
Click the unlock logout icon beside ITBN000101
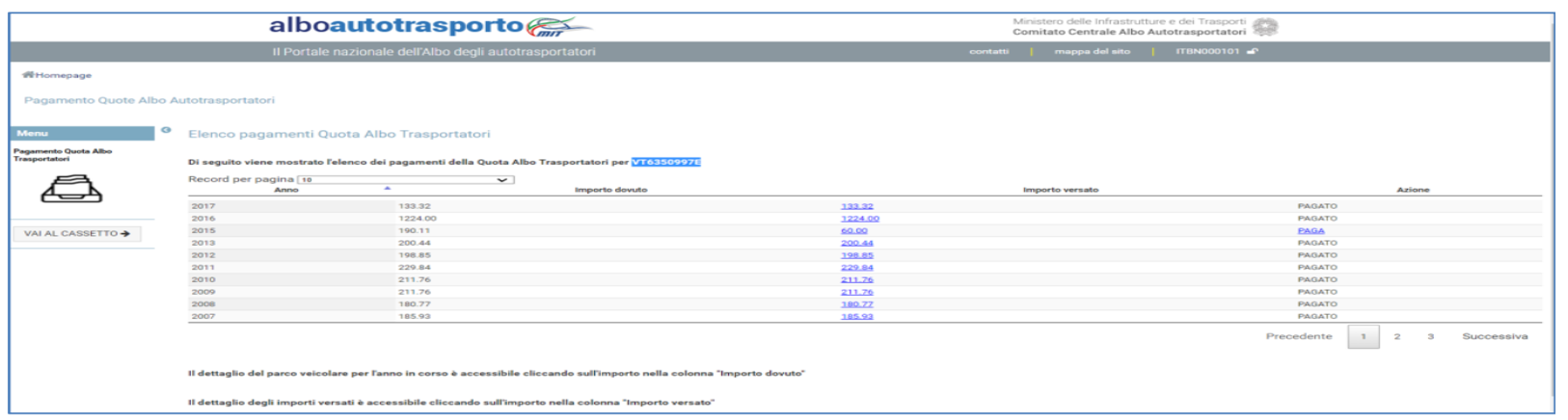point(1252,52)
